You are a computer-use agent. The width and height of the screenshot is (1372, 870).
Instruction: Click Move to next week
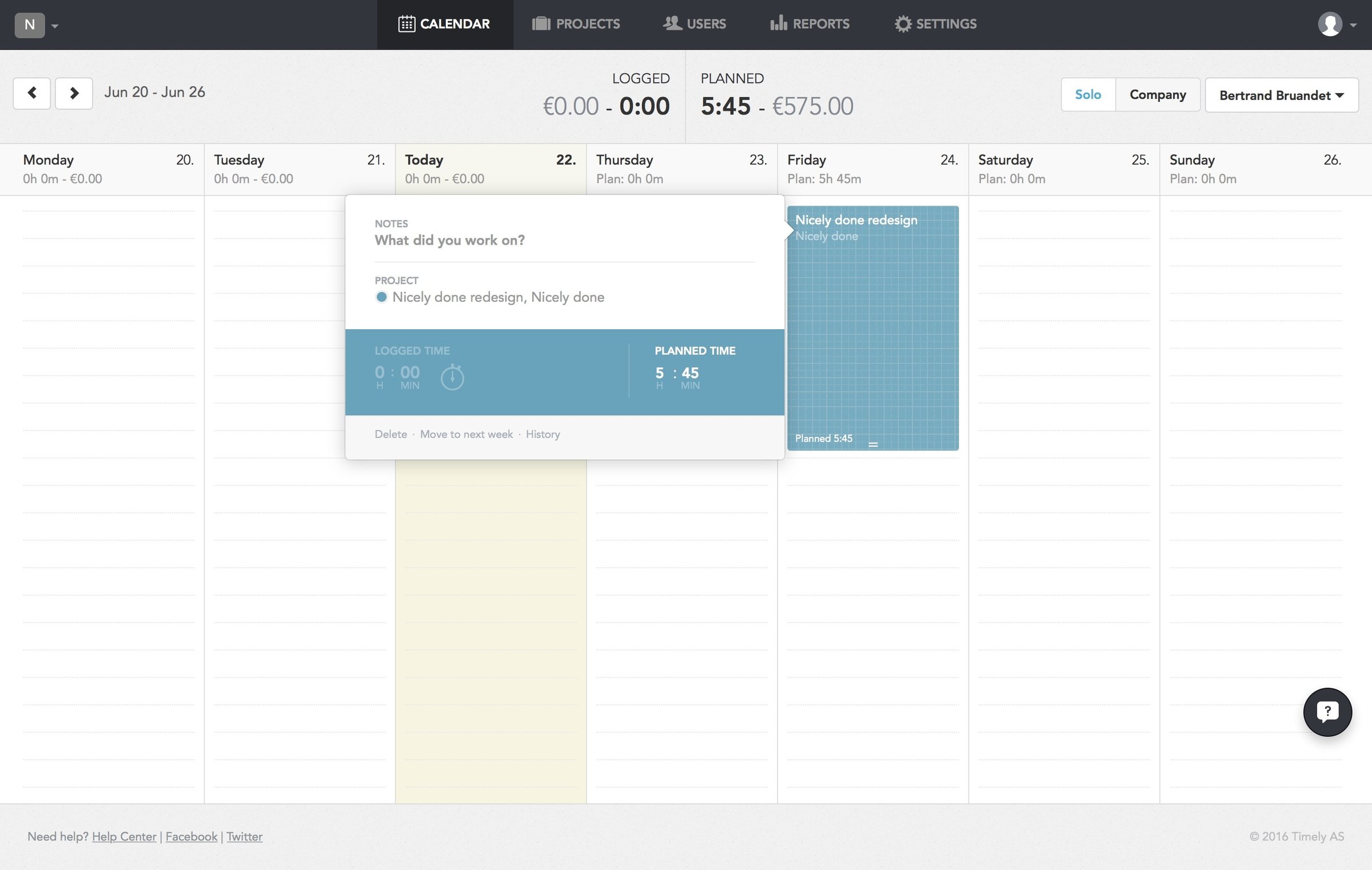coord(466,434)
